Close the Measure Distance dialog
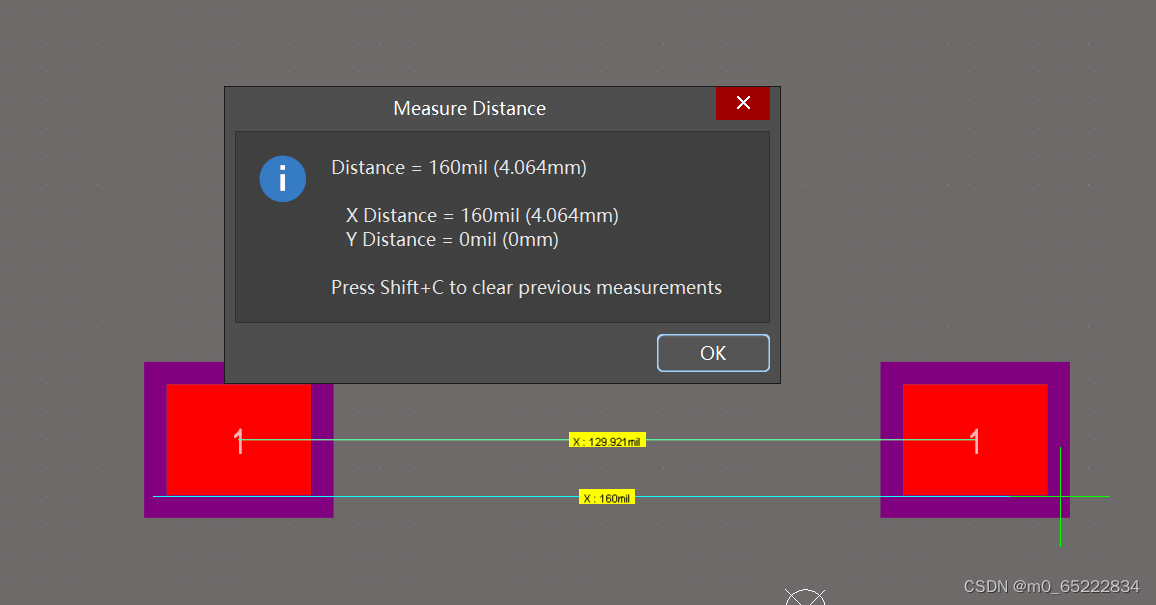Screen dimensions: 1156x605 pyautogui.click(x=742, y=103)
